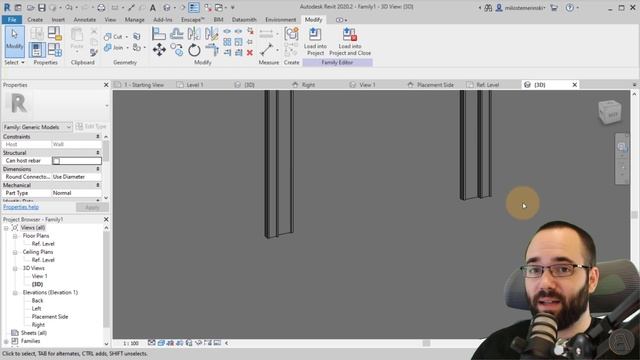The image size is (640, 360).
Task: Toggle the Properties palette icon in ribbon
Action: 37,50
